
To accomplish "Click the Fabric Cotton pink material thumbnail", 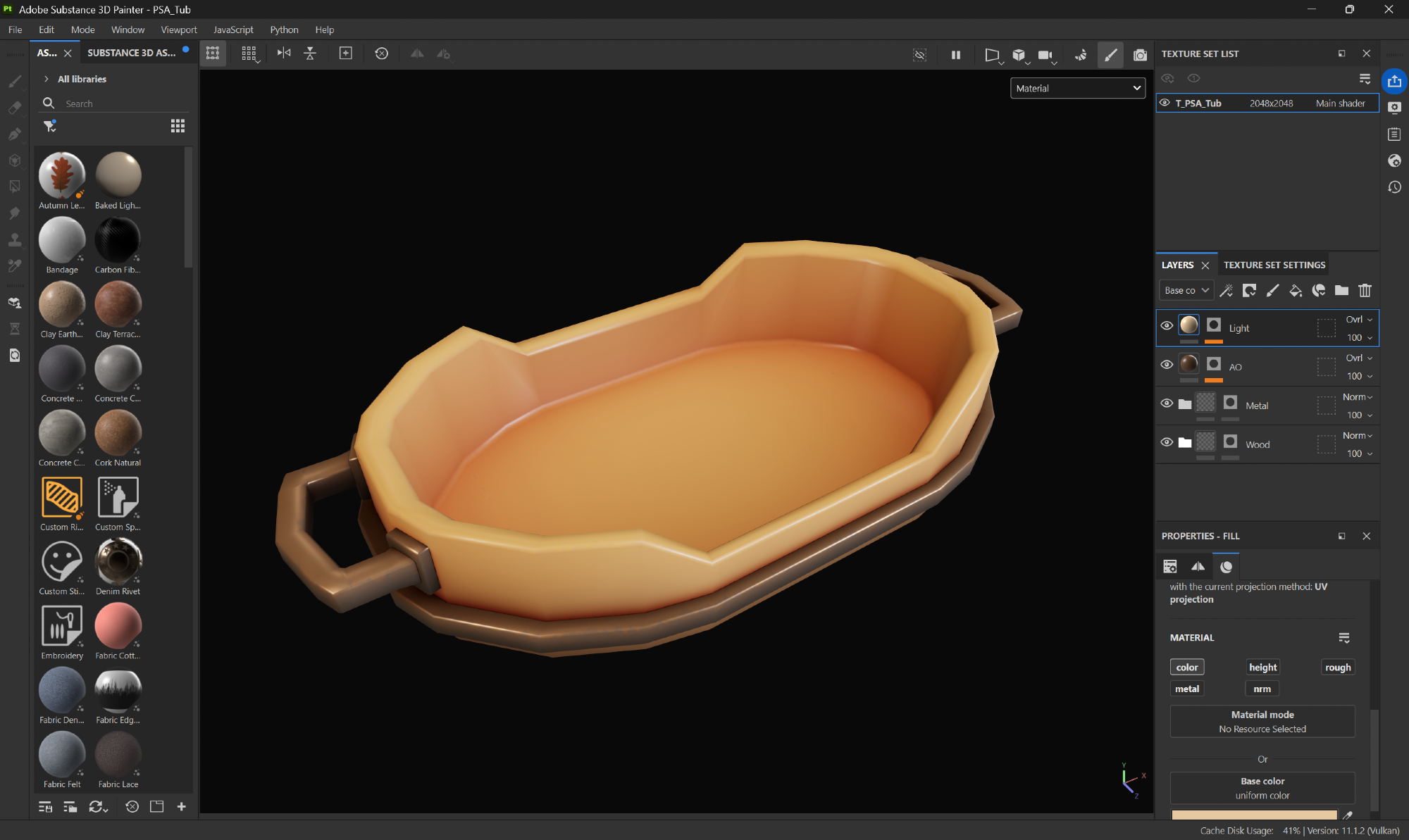I will tap(118, 626).
